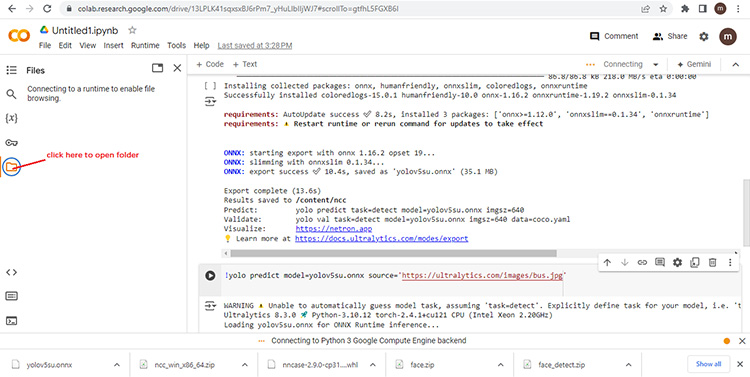The image size is (750, 377).
Task: Open the Tools menu
Action: pos(176,45)
